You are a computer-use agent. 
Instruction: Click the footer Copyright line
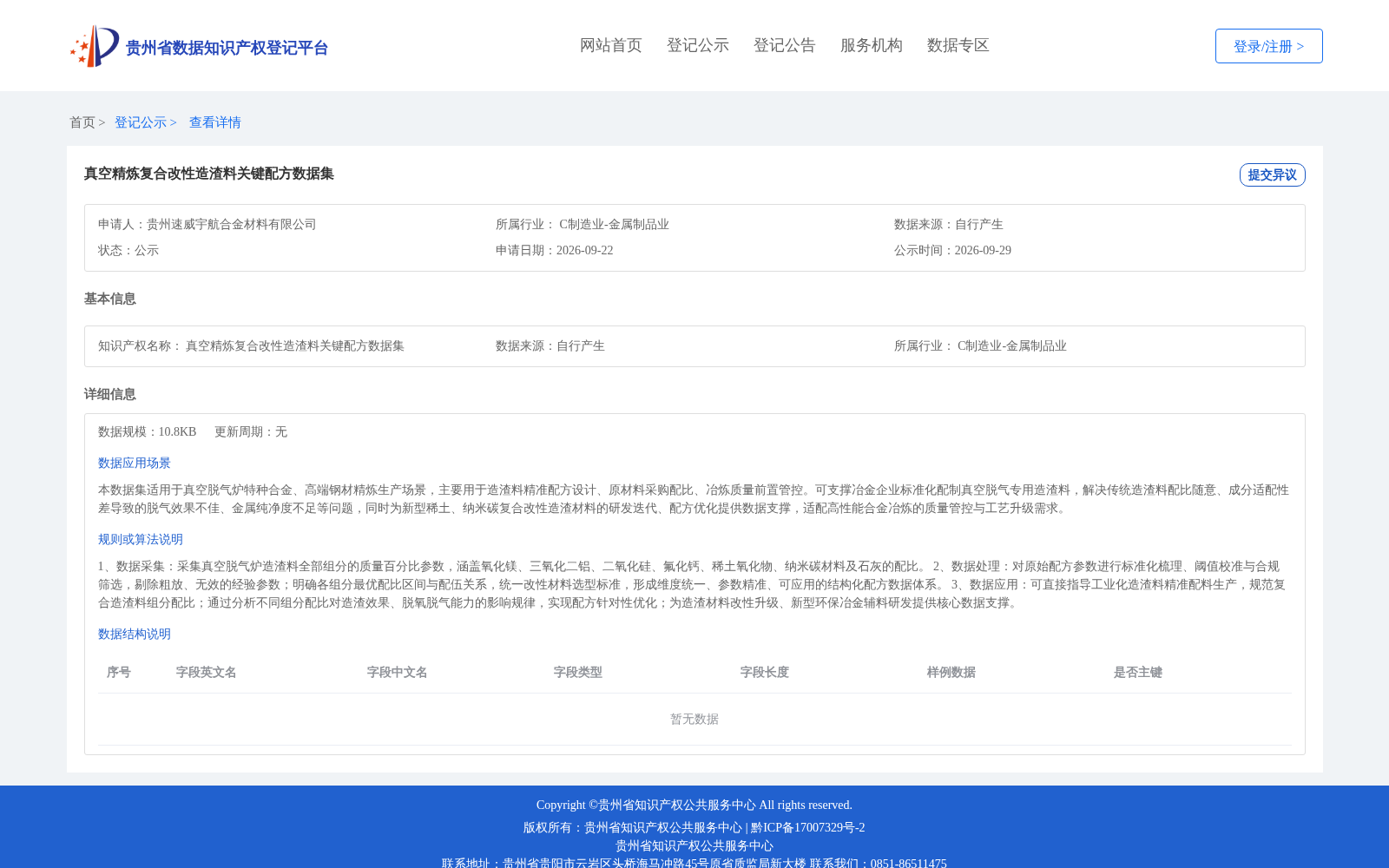coord(694,805)
